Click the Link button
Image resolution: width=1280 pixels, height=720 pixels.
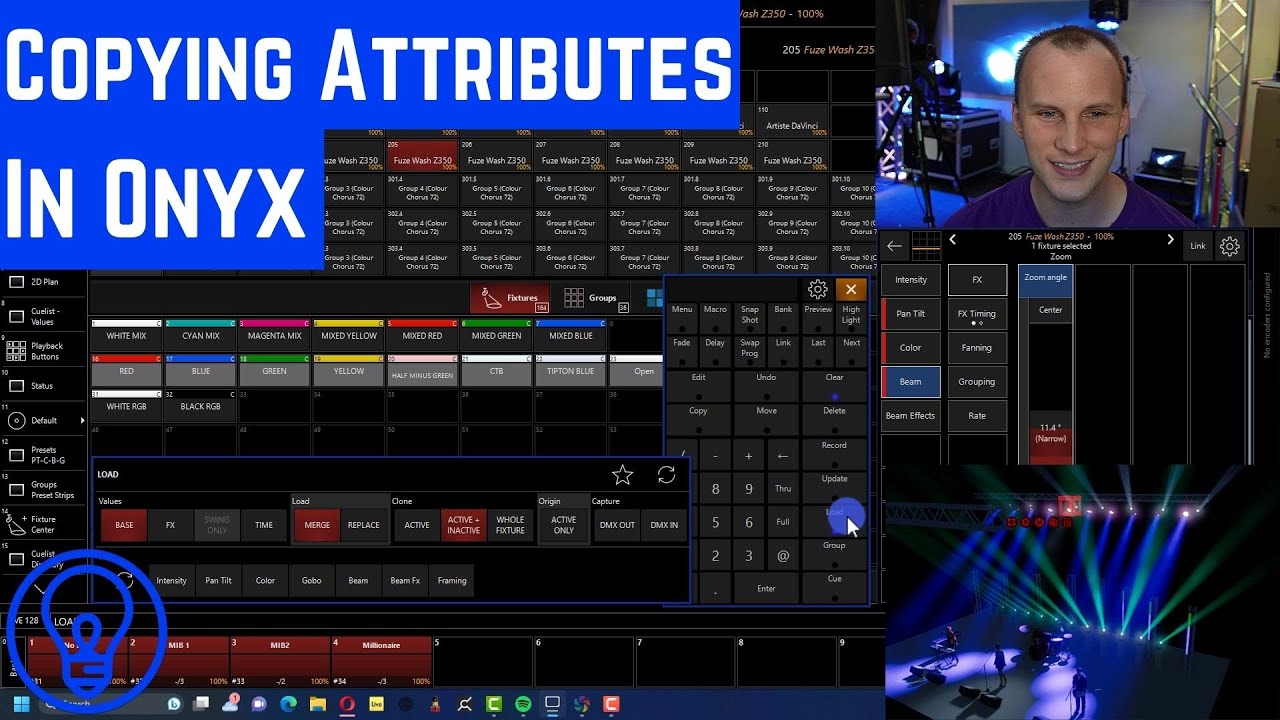[x=1197, y=246]
